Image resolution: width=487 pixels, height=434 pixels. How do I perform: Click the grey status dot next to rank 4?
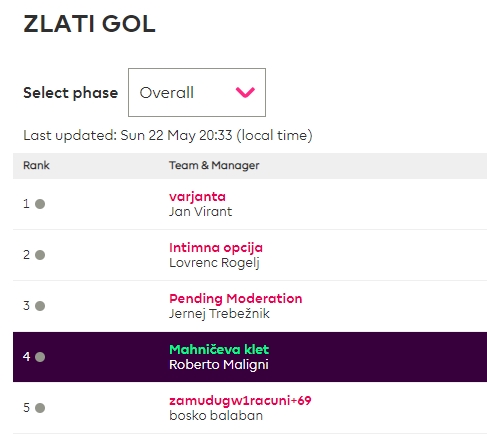(40, 357)
